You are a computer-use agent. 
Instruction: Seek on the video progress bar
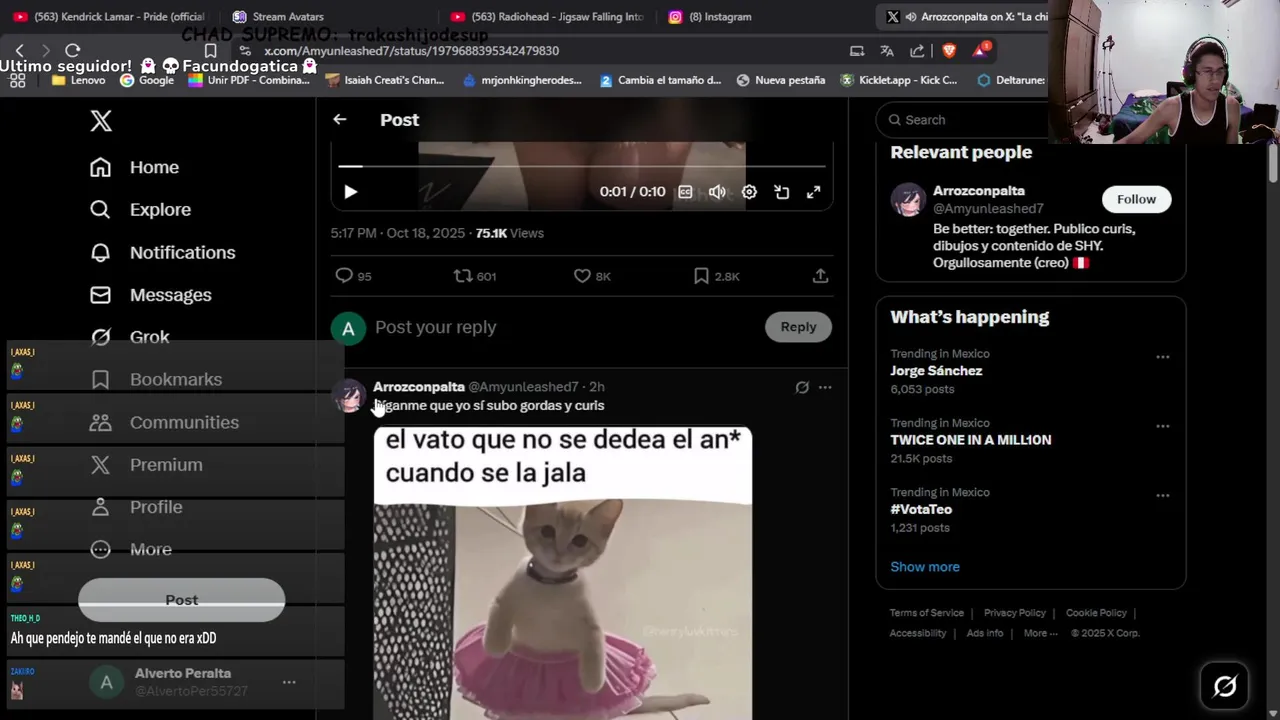coord(582,166)
